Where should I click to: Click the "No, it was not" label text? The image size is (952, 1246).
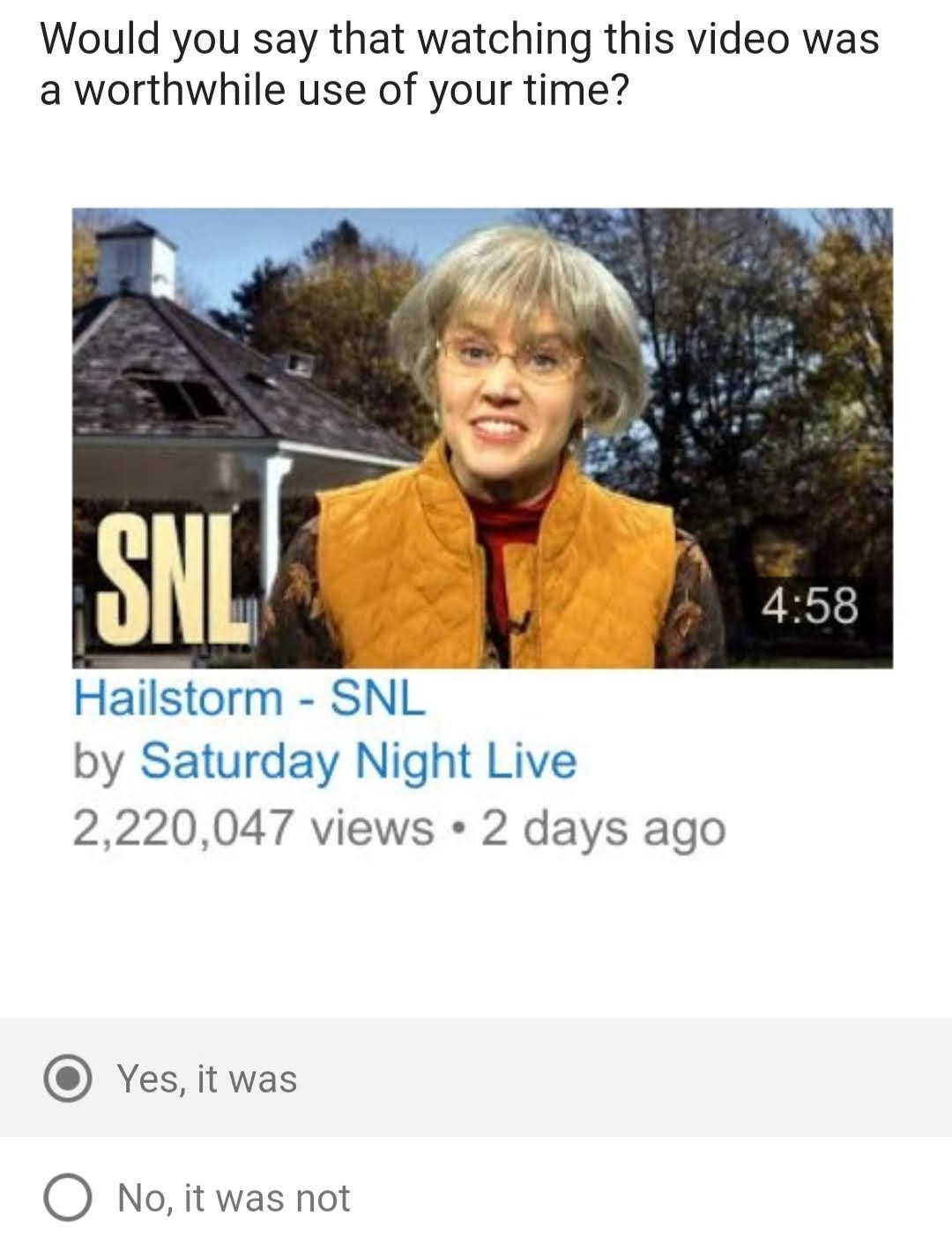coord(234,1198)
